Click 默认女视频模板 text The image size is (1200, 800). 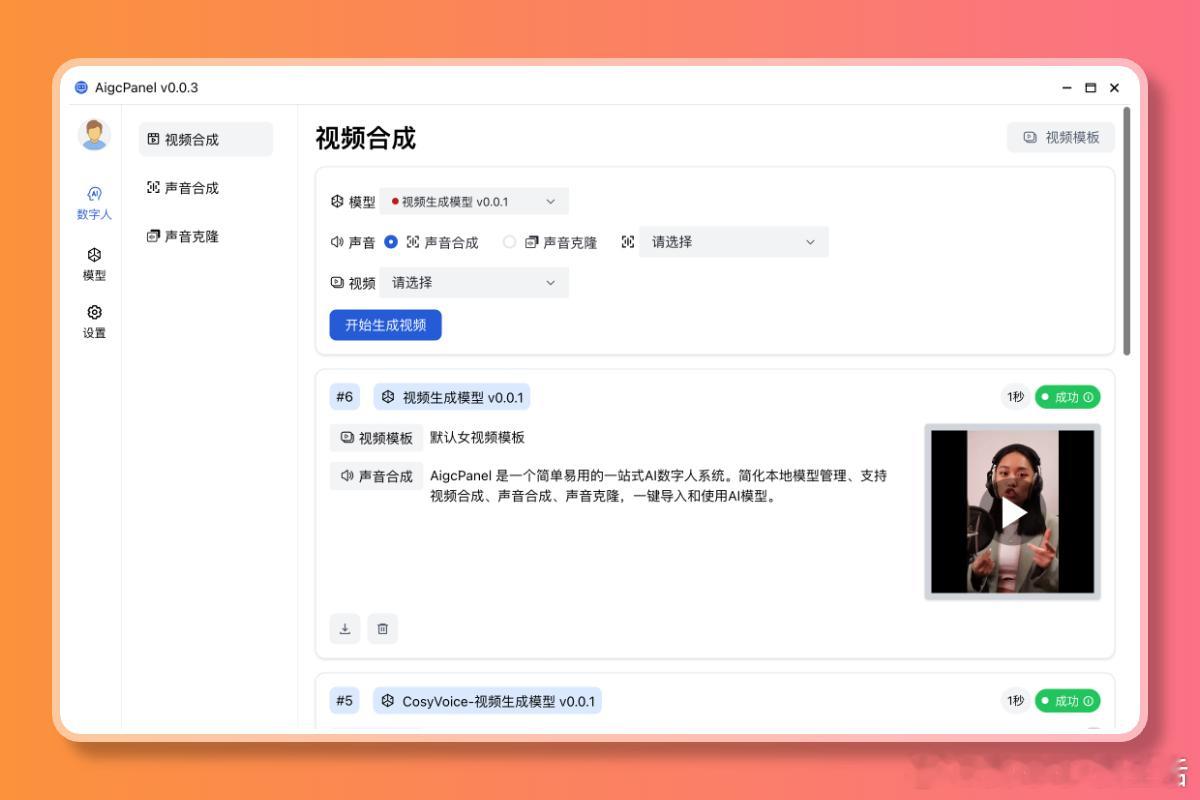coord(477,437)
